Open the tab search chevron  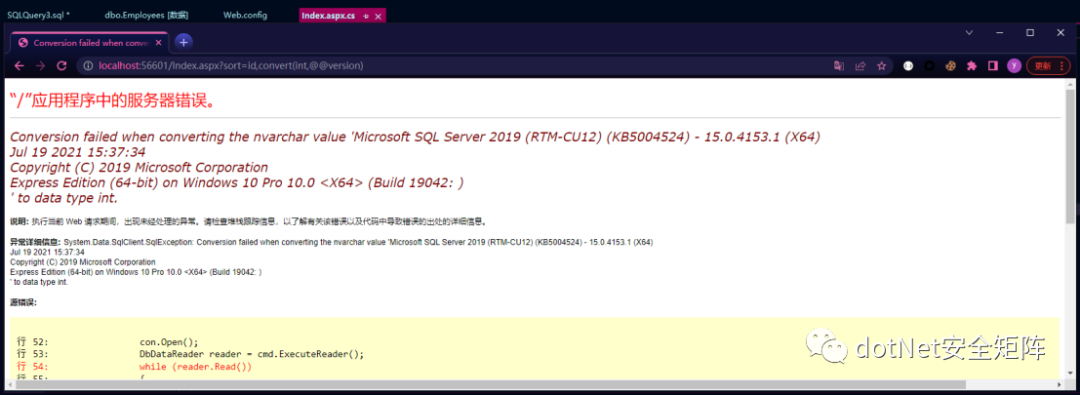[969, 32]
